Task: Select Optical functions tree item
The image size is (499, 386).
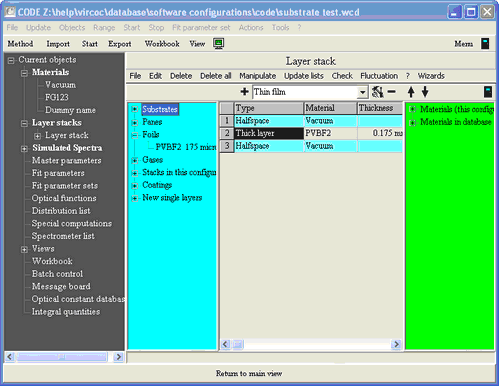Action: click(x=64, y=198)
